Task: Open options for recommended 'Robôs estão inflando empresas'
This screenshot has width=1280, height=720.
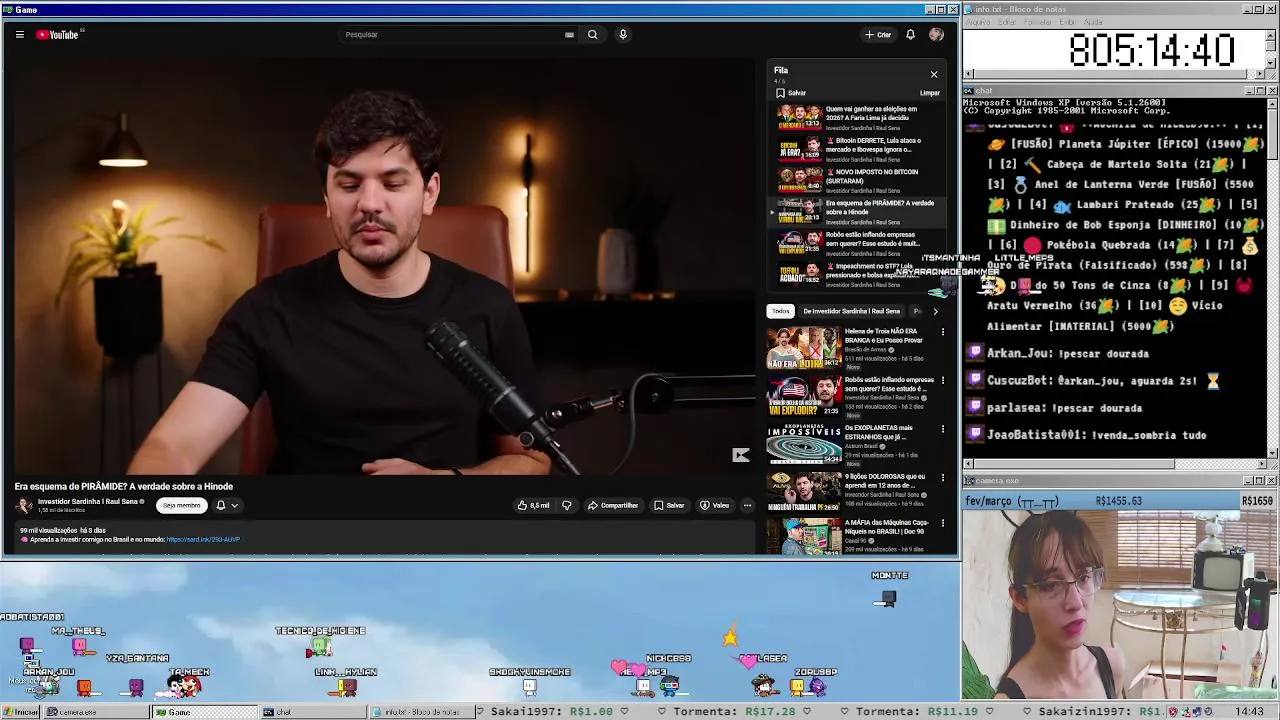Action: (942, 381)
